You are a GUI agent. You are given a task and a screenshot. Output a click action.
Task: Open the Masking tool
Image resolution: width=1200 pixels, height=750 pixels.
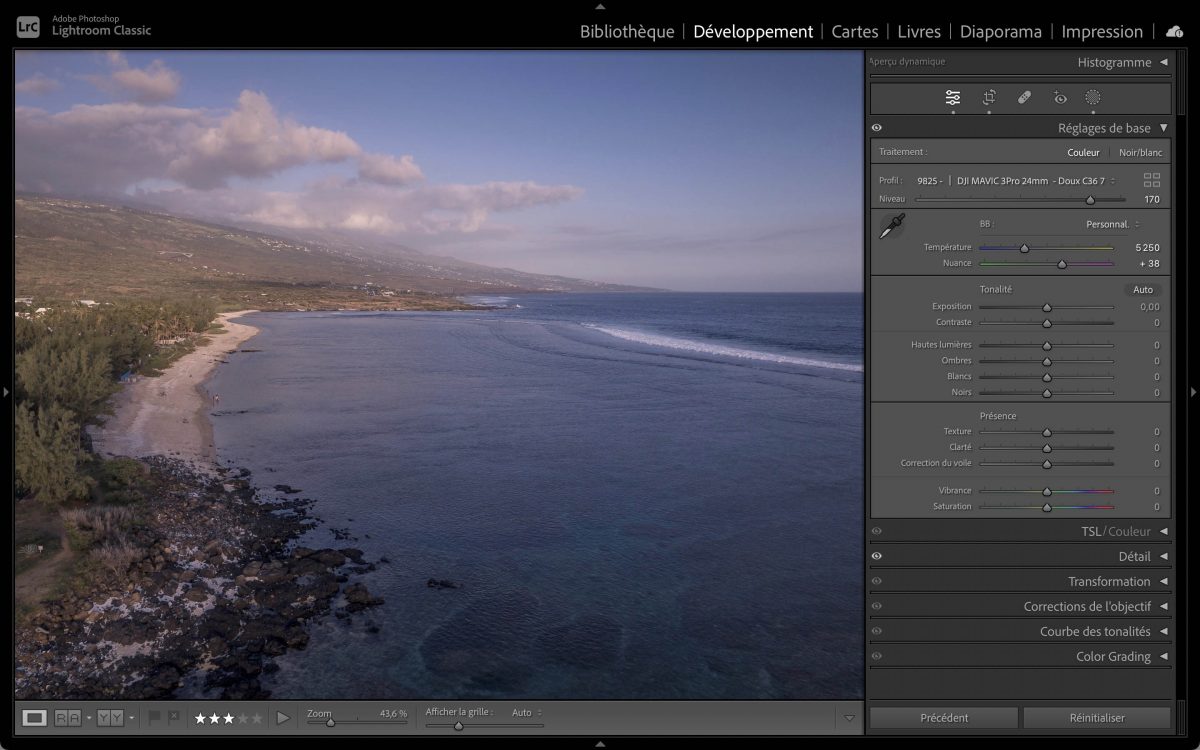coord(1093,98)
